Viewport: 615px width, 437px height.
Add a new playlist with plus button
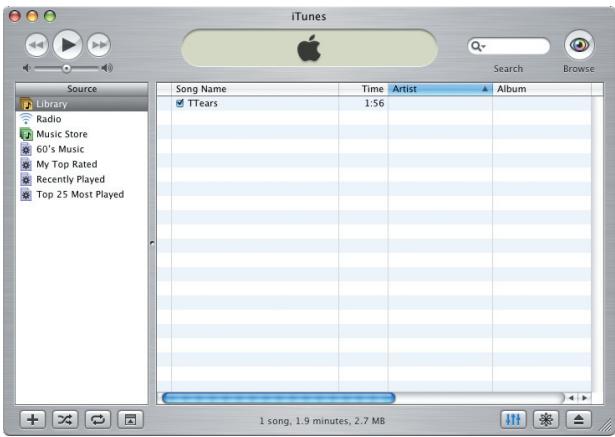tap(35, 417)
